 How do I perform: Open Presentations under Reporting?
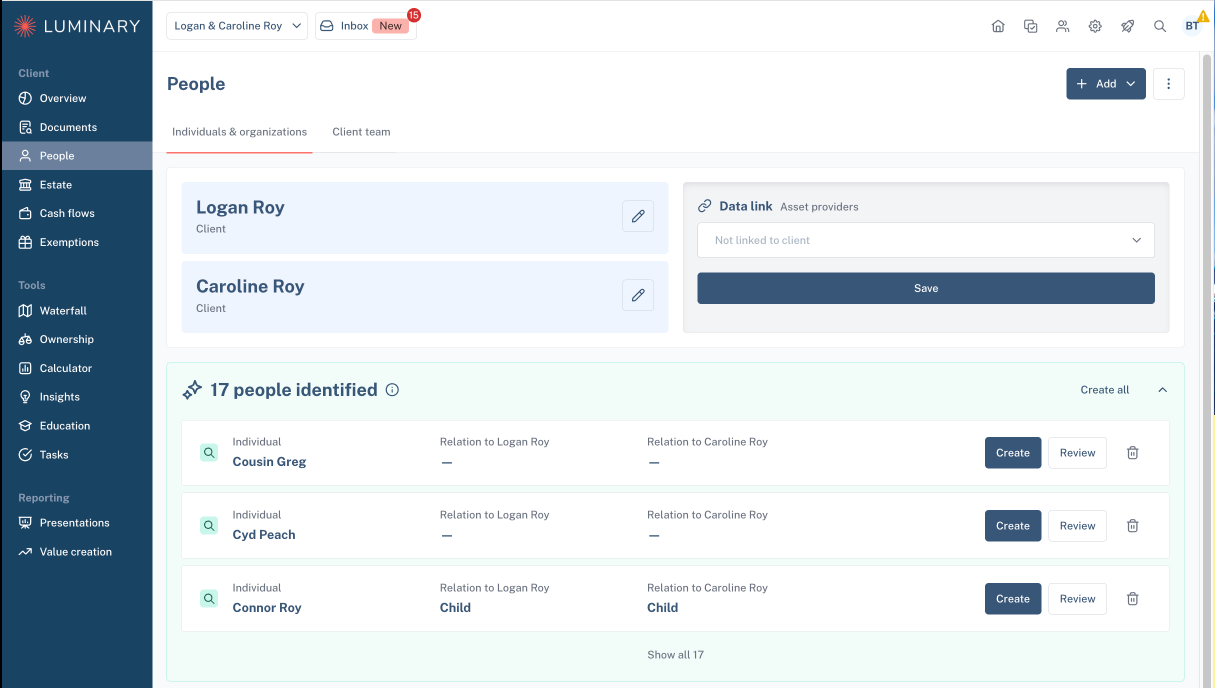pos(76,523)
